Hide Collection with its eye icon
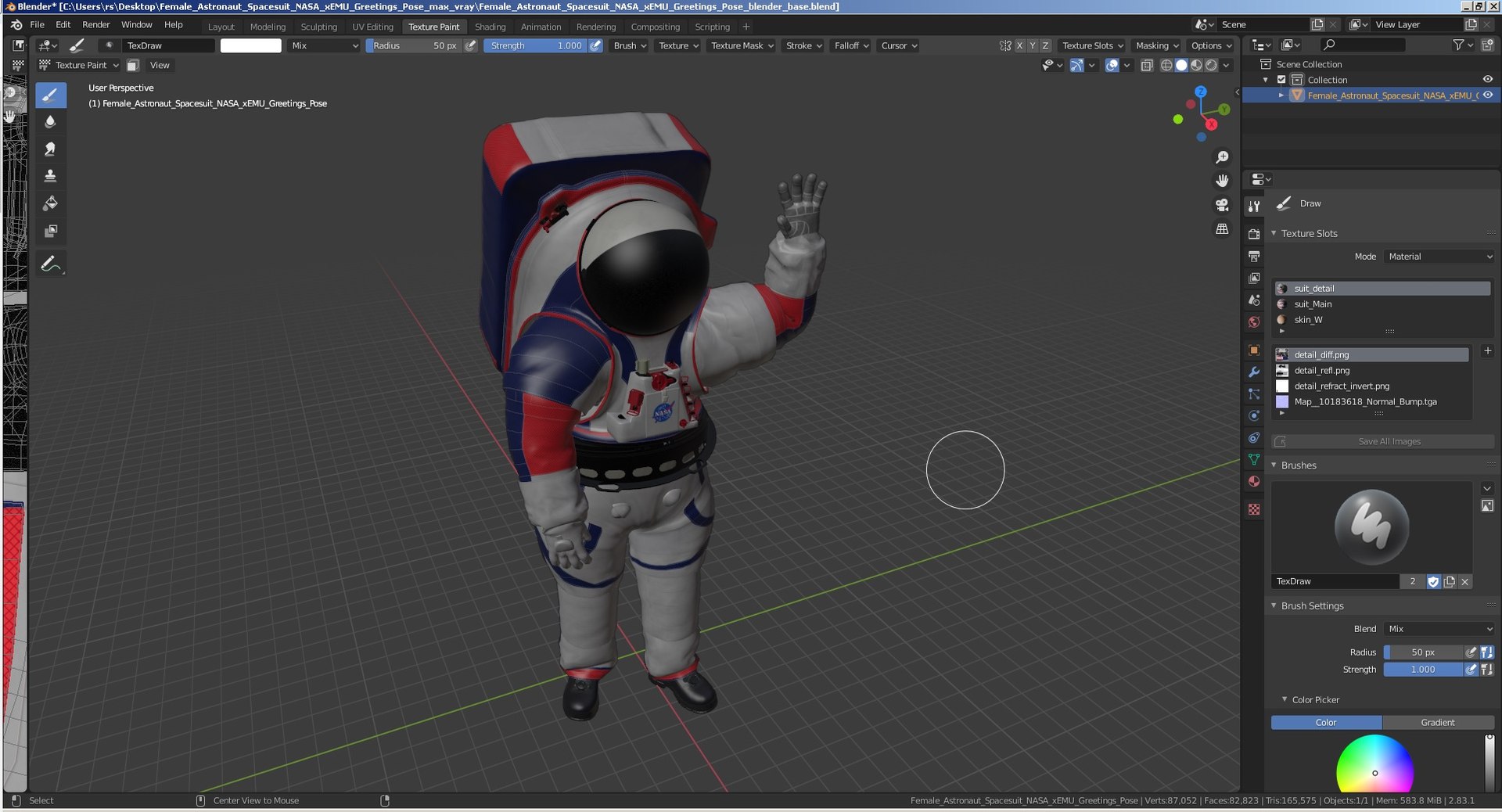 point(1487,79)
